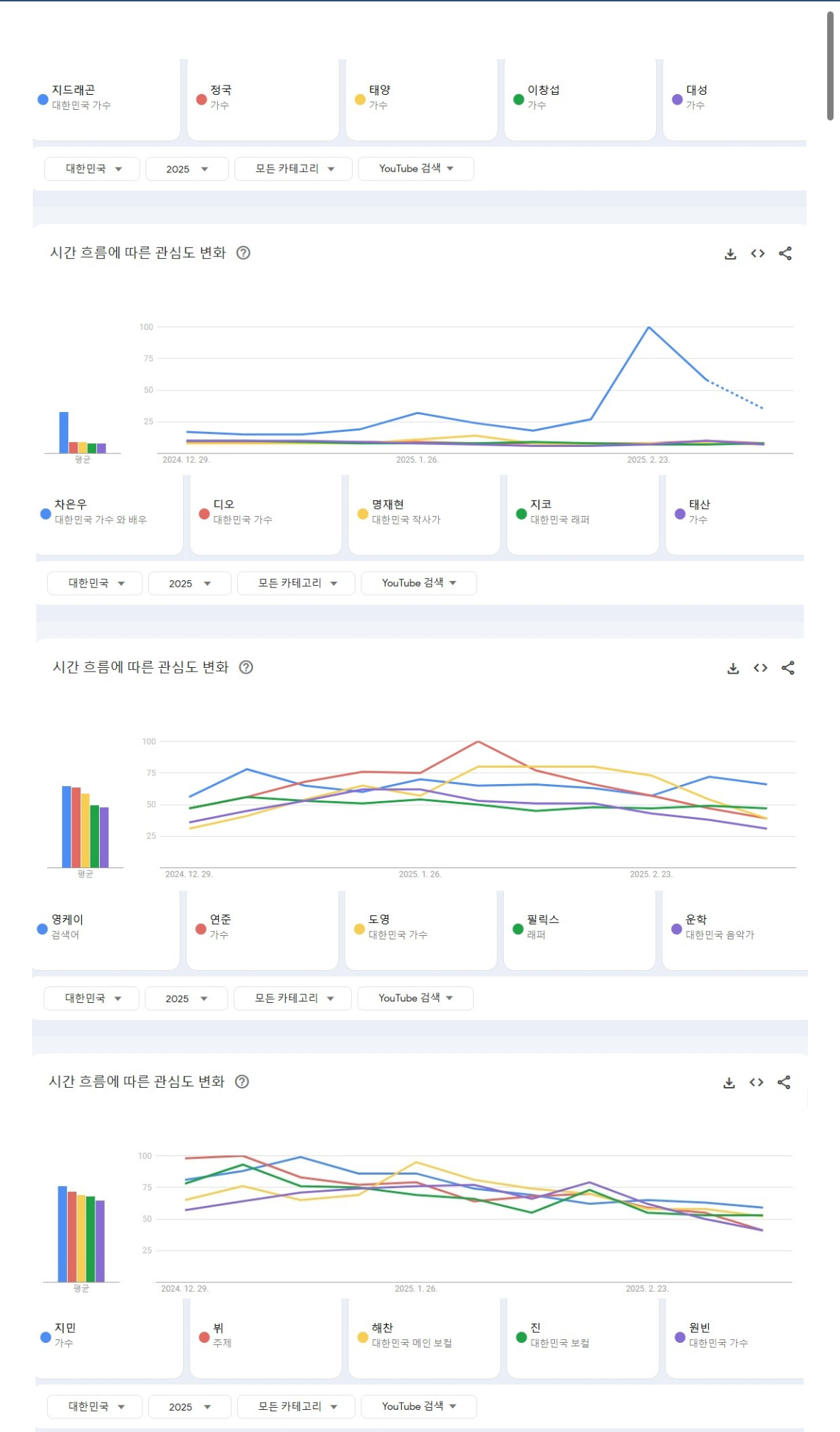Viewport: 840px width, 1432px height.
Task: Expand the first 2025 time range dropdown
Action: [187, 169]
